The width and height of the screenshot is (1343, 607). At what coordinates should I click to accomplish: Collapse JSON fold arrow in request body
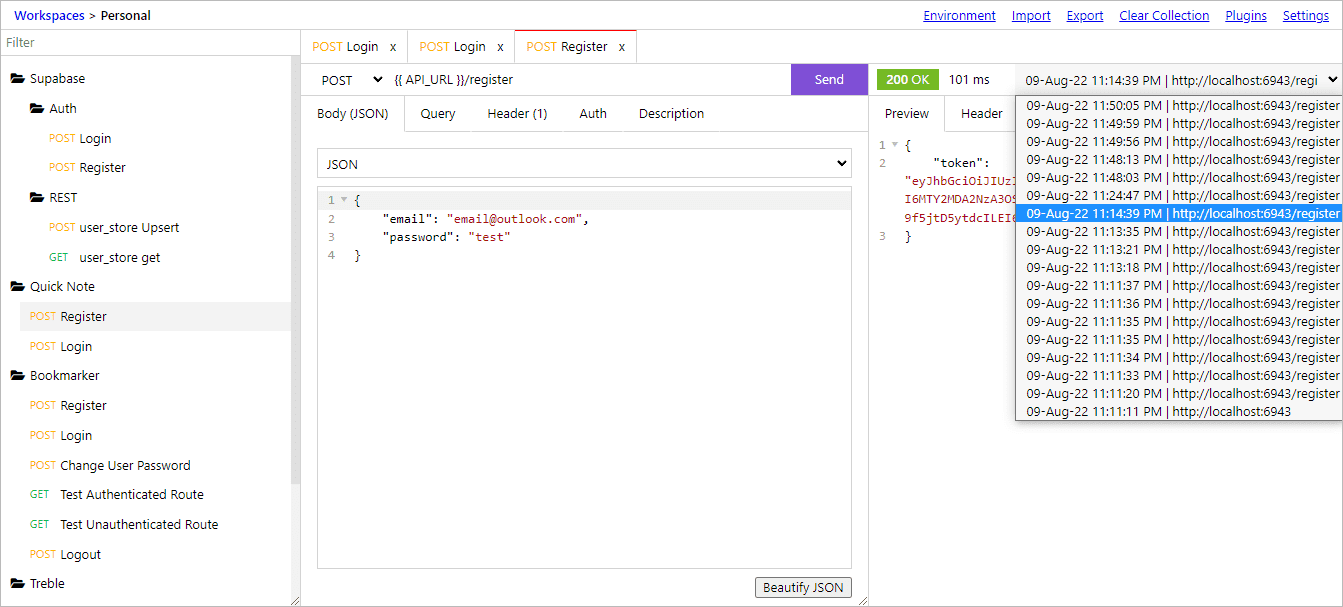pyautogui.click(x=343, y=200)
